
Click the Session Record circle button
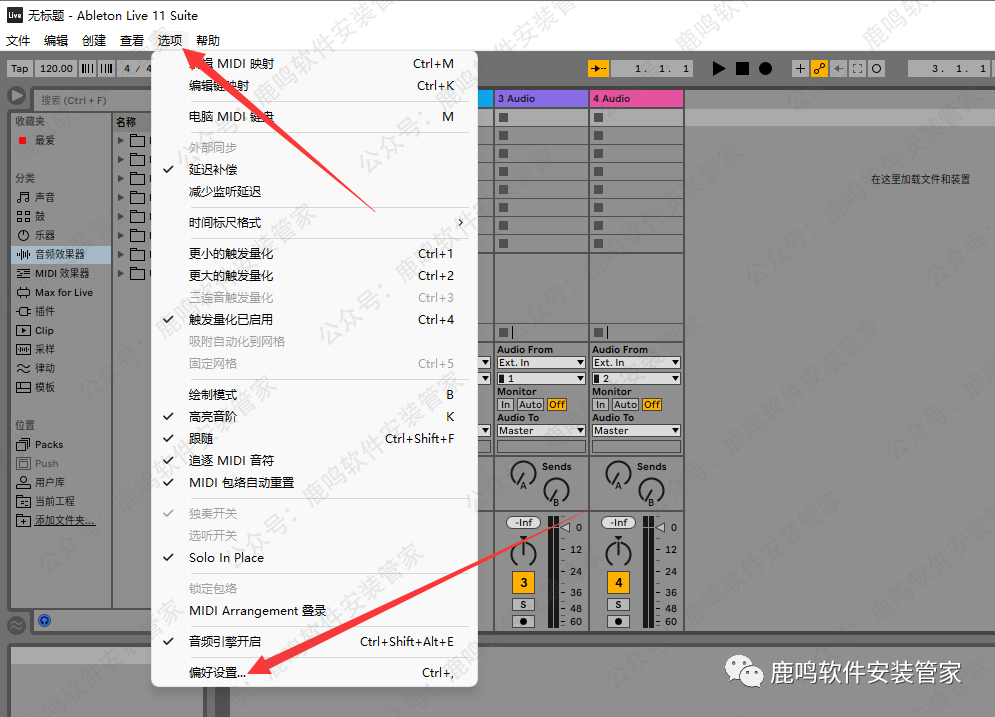876,69
